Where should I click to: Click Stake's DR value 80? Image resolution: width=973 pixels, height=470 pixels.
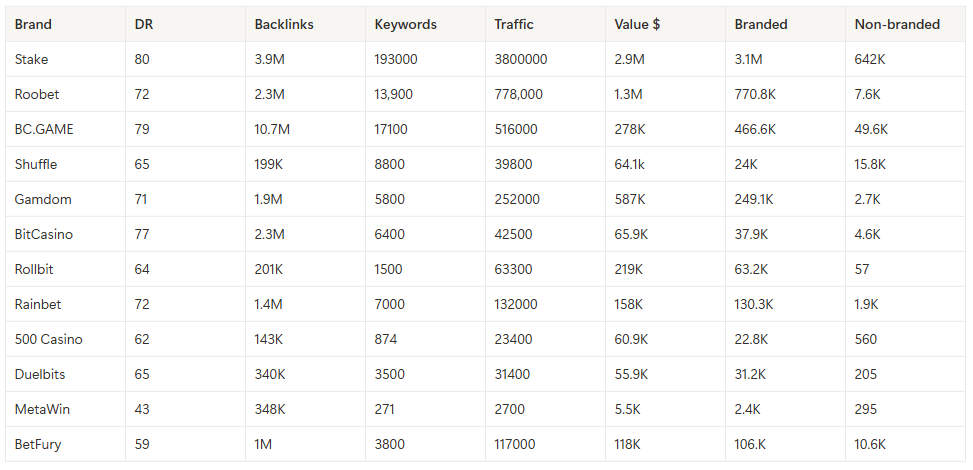(185, 59)
